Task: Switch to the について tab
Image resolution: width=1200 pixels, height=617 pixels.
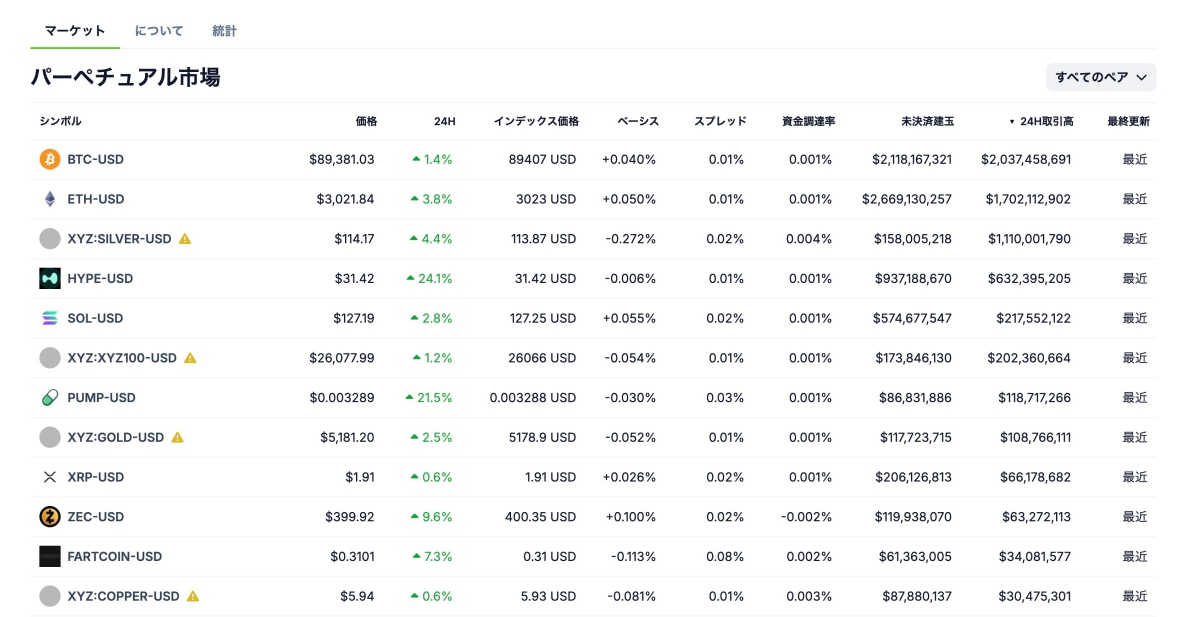Action: pyautogui.click(x=159, y=31)
